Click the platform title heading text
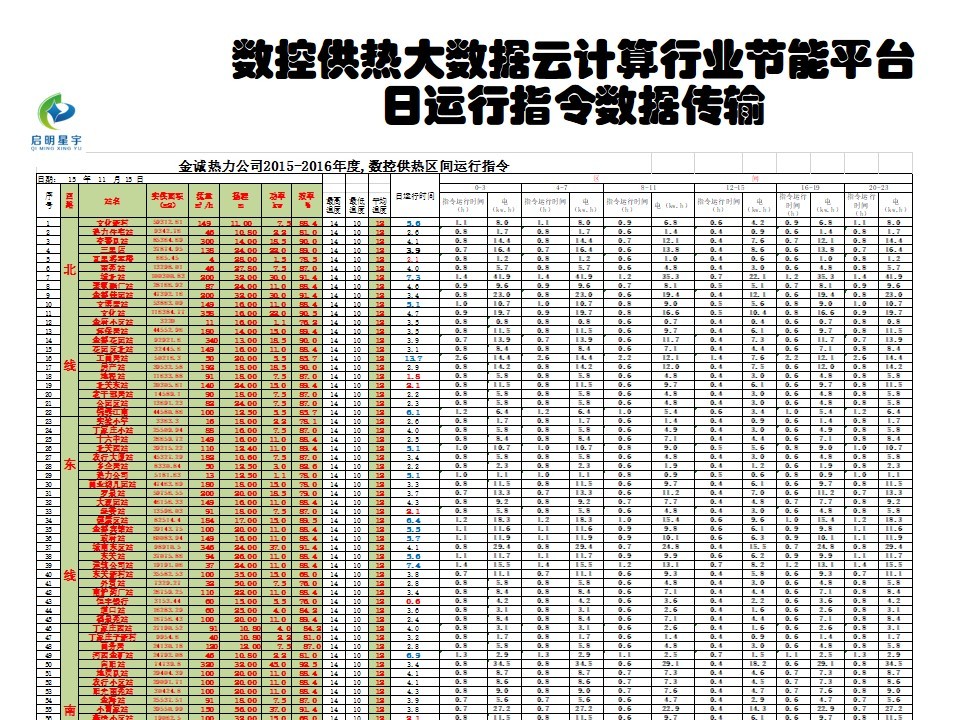Image resolution: width=960 pixels, height=720 pixels. [x=572, y=61]
